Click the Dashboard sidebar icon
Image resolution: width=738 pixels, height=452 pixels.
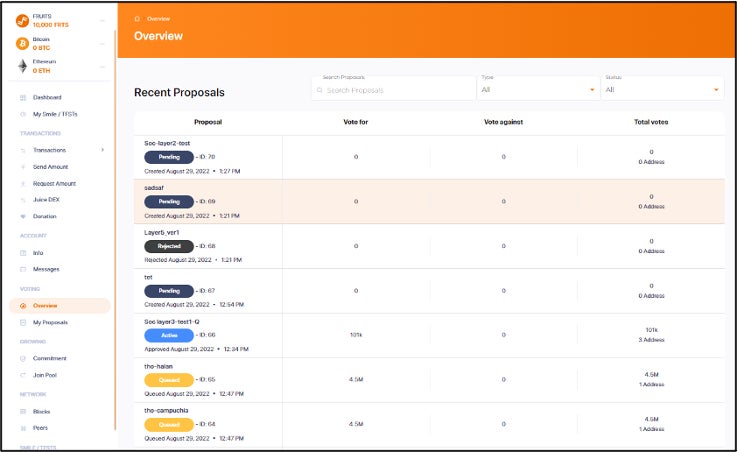click(23, 97)
